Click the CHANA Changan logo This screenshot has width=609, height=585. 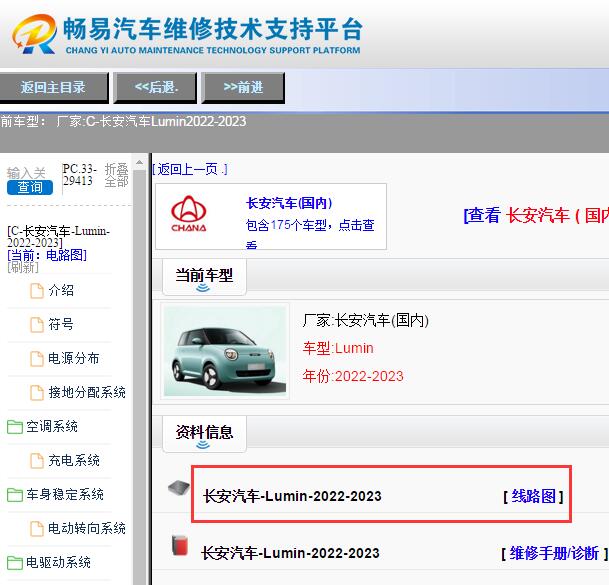[x=189, y=214]
